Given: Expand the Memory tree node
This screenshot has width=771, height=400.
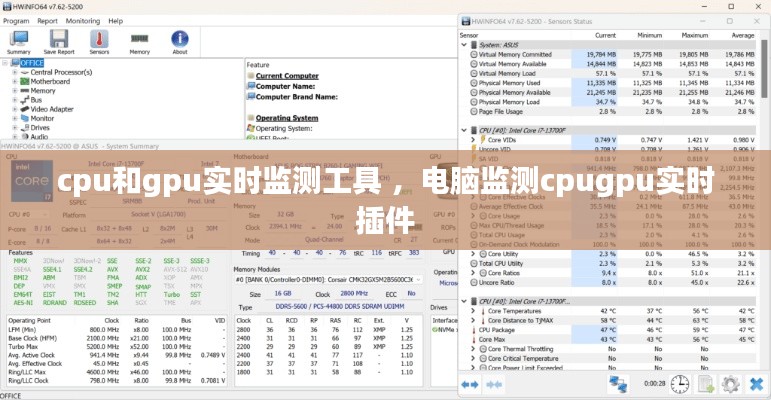Looking at the screenshot, I should click(15, 91).
